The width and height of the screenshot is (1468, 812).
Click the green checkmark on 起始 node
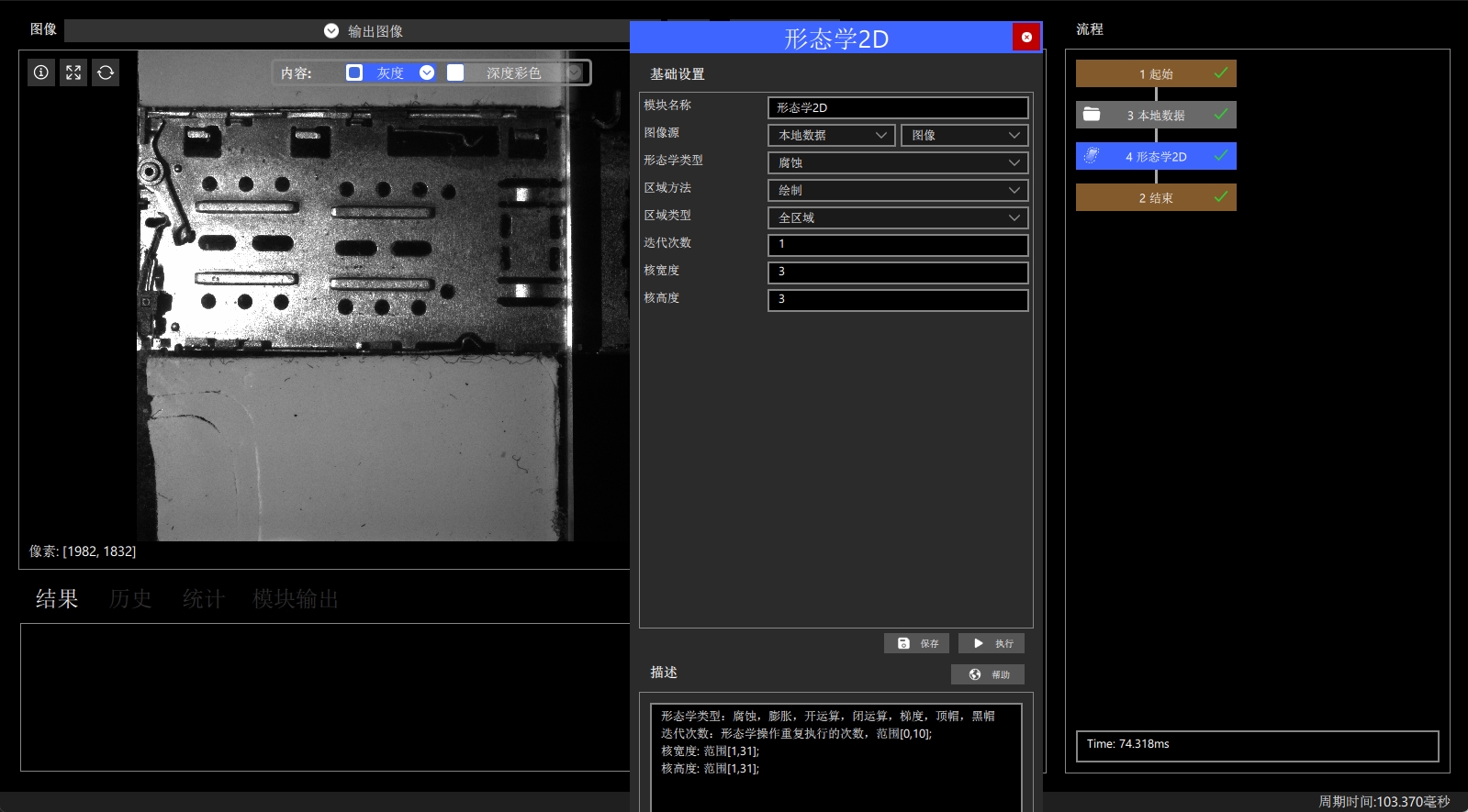click(1221, 72)
